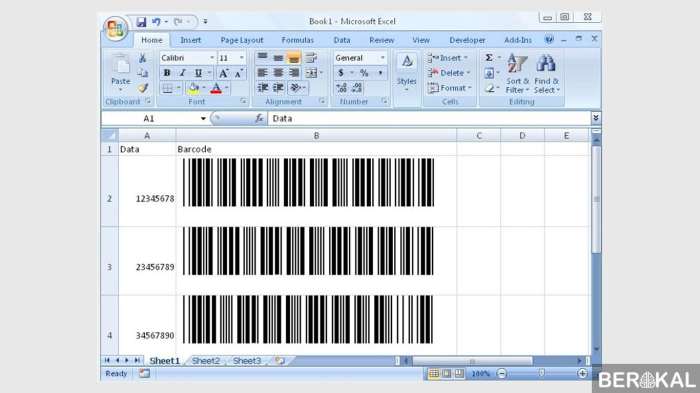Open the font color red swatch
Viewport: 700px width, 393px height.
216,88
